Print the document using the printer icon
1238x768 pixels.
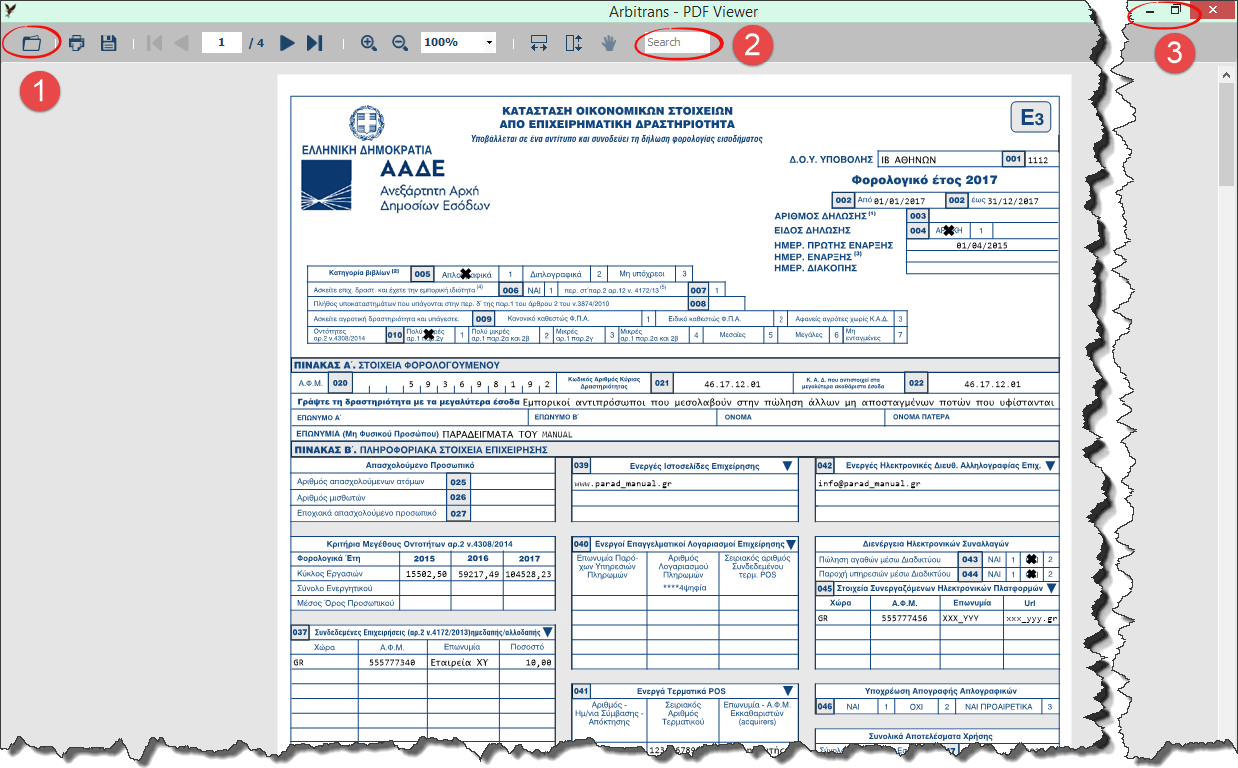coord(77,43)
